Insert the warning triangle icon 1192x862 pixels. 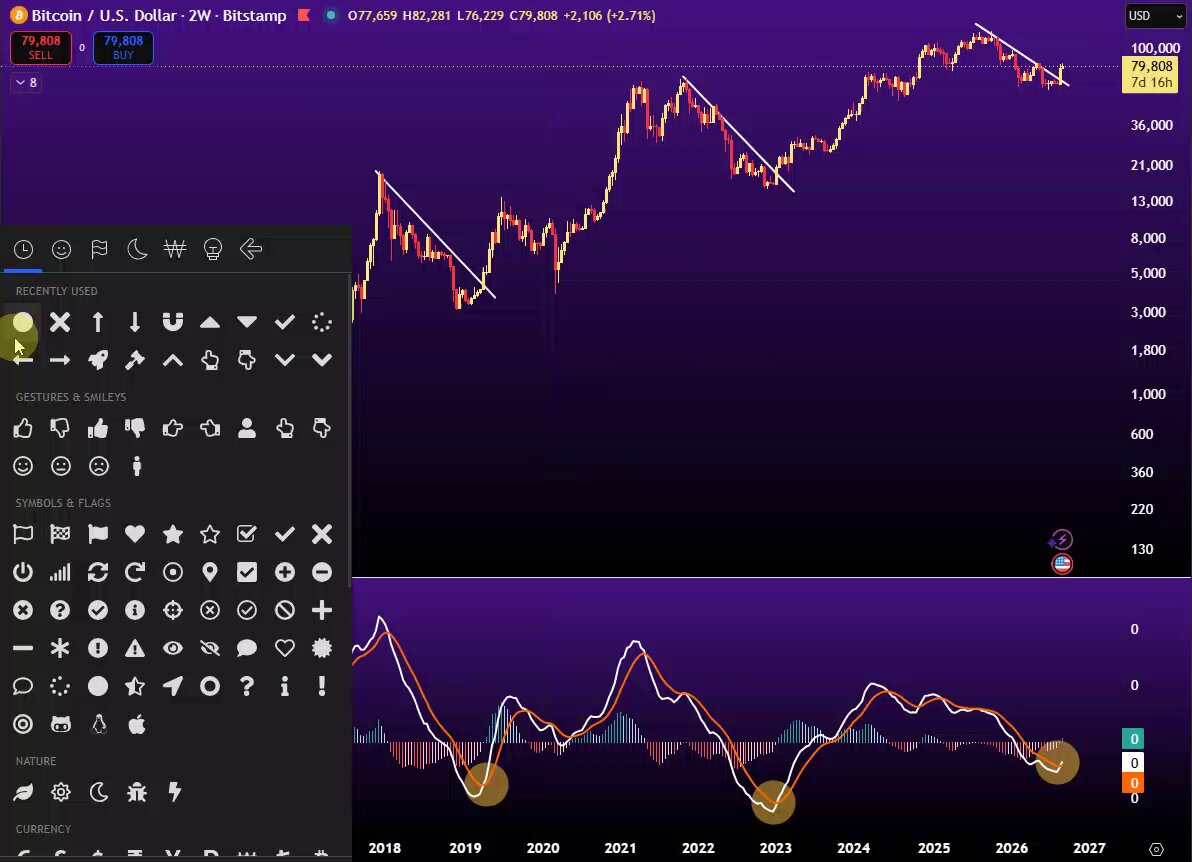tap(135, 648)
